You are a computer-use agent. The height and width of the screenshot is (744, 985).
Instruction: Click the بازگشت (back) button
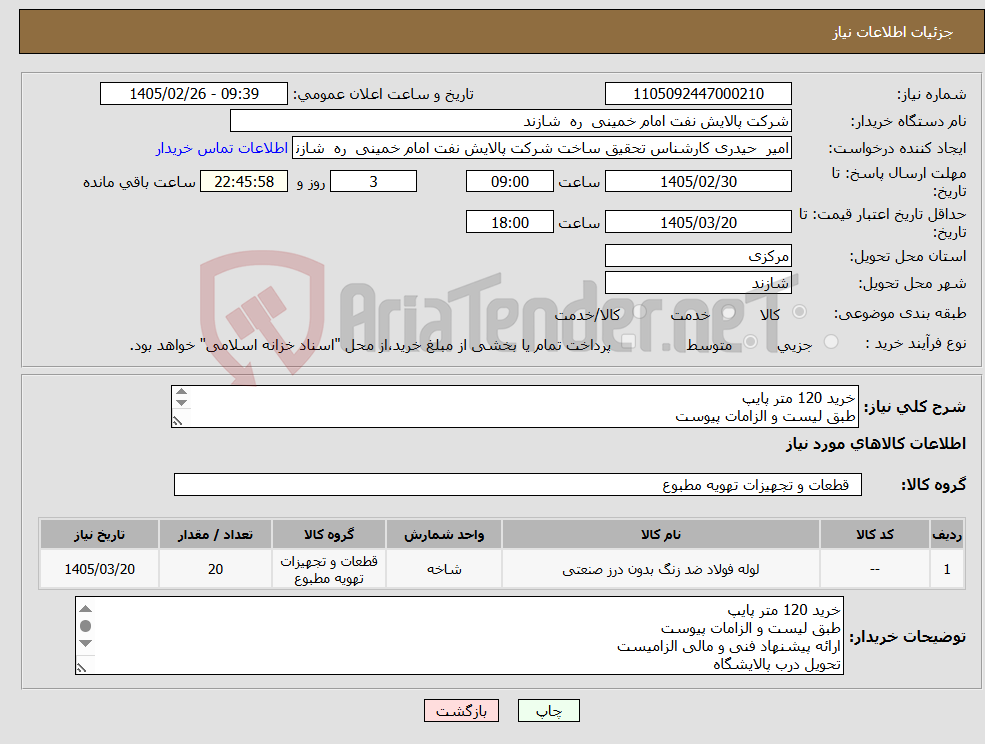[461, 711]
